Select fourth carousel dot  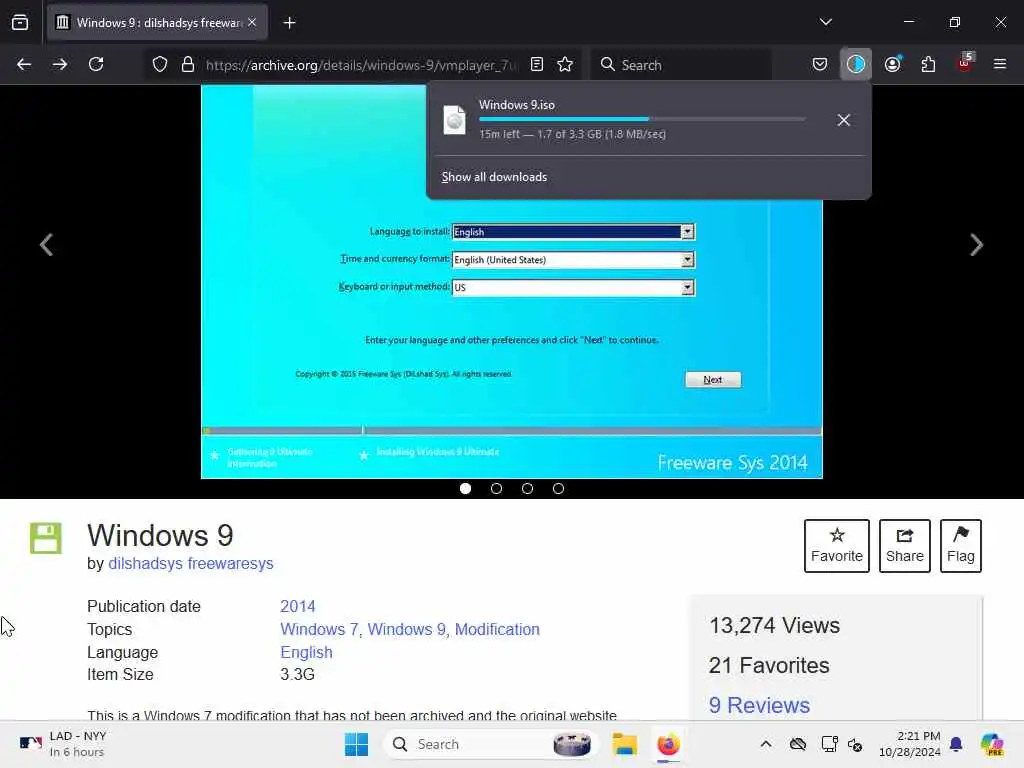558,488
